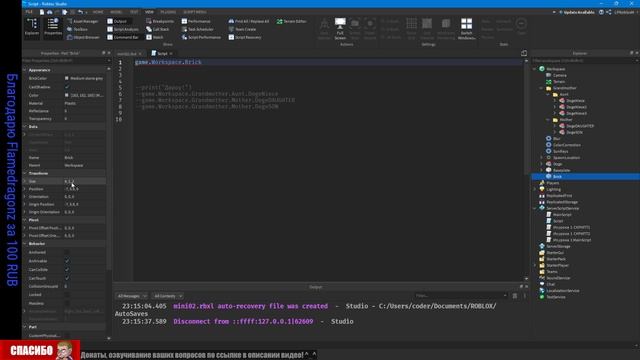
Task: Toggle the Anchored checkbox
Action: tap(67, 252)
